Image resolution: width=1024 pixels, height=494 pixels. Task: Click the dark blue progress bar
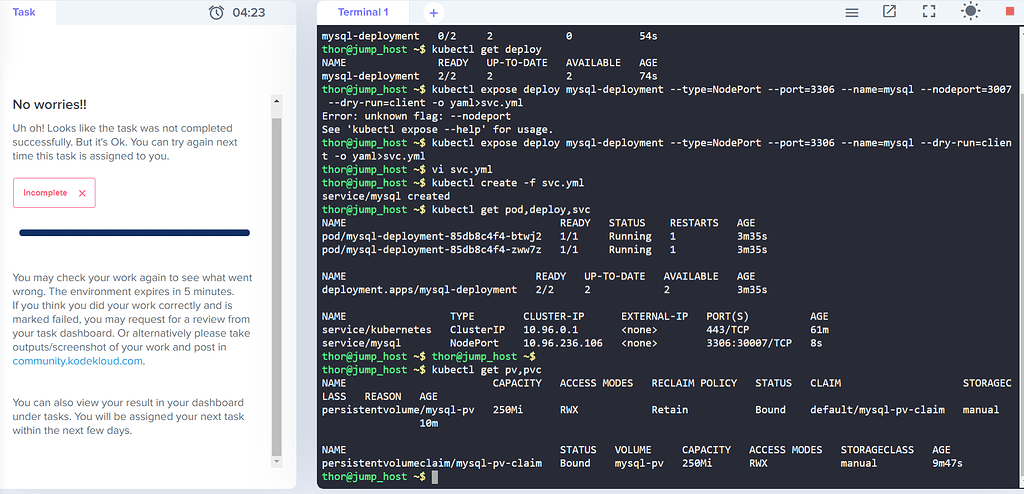(x=134, y=233)
